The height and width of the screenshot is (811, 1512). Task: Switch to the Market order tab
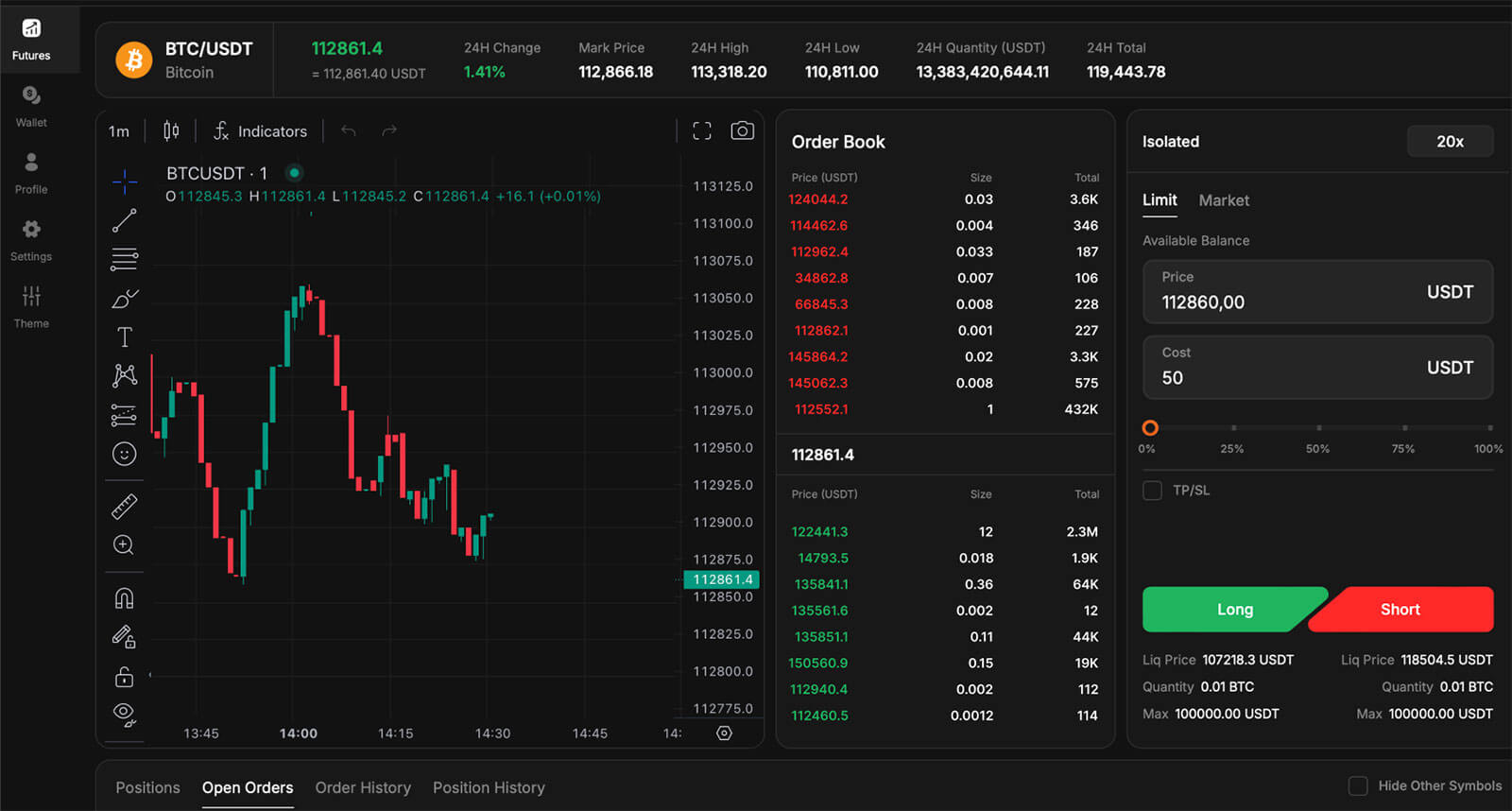[x=1224, y=200]
